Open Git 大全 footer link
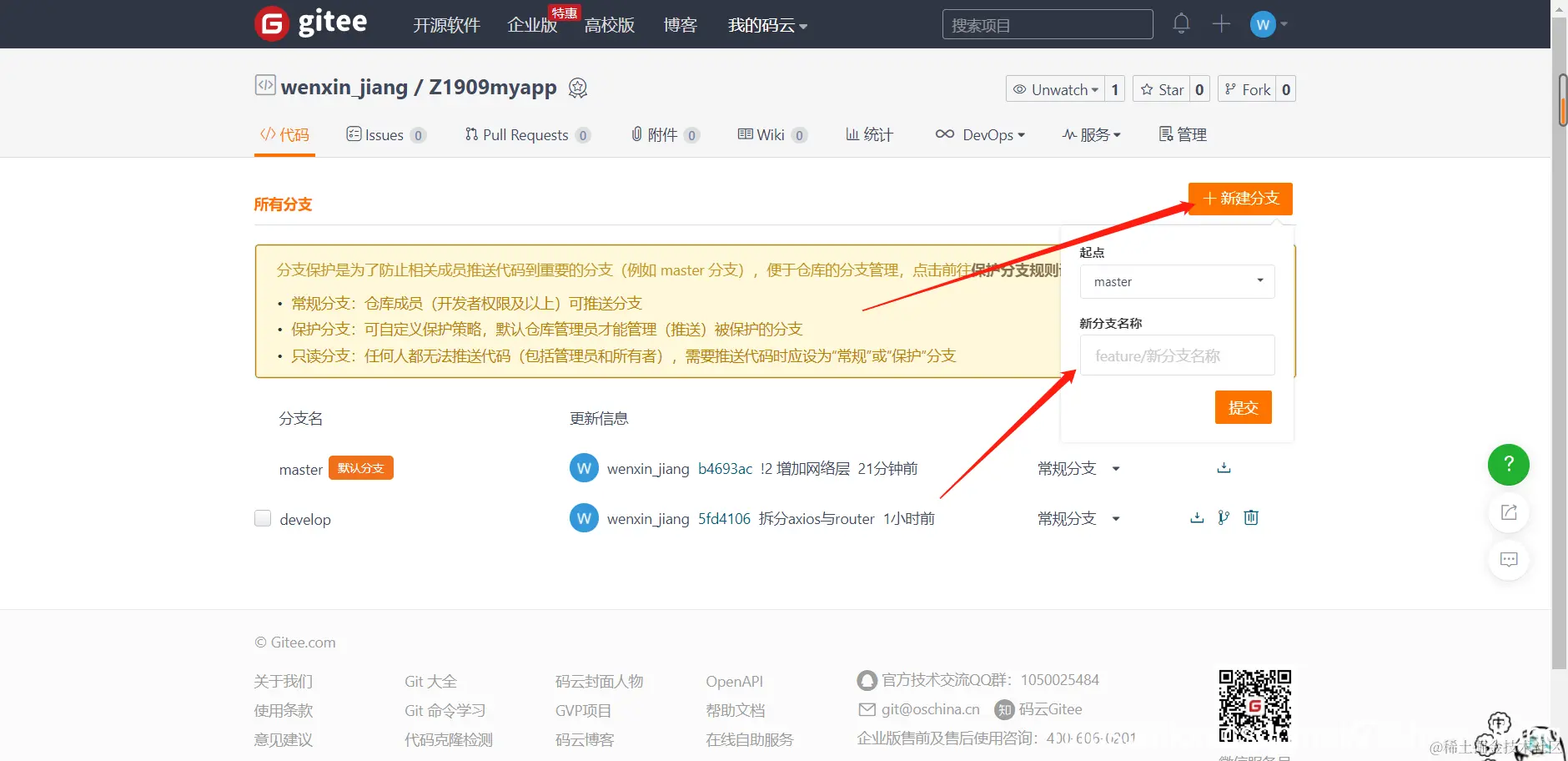Screen dimensions: 1568x761 [x=430, y=682]
